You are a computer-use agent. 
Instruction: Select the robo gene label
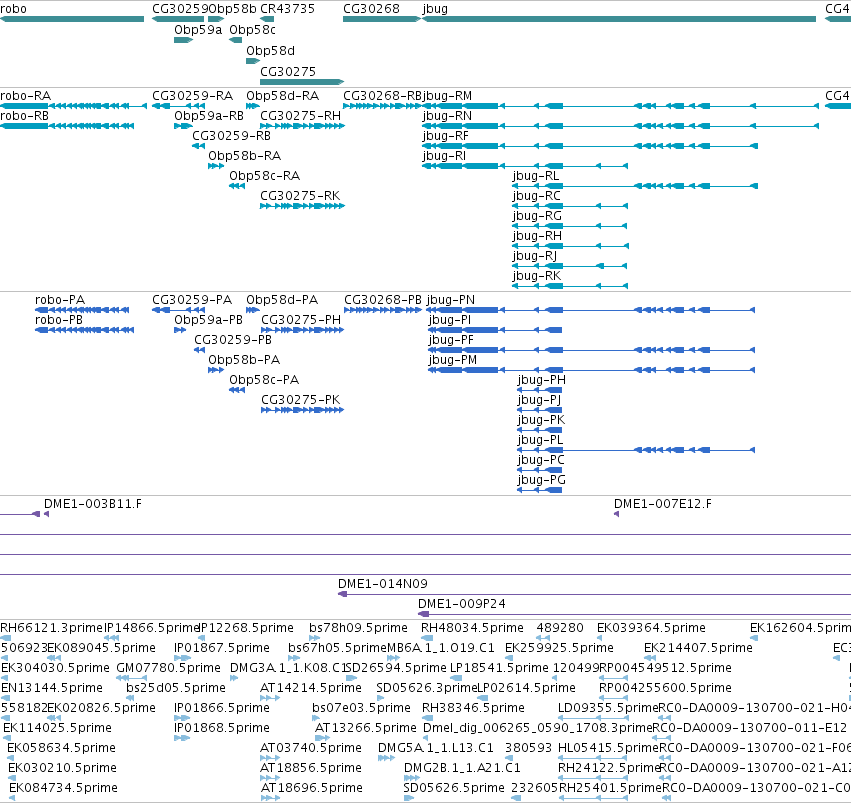[13, 9]
